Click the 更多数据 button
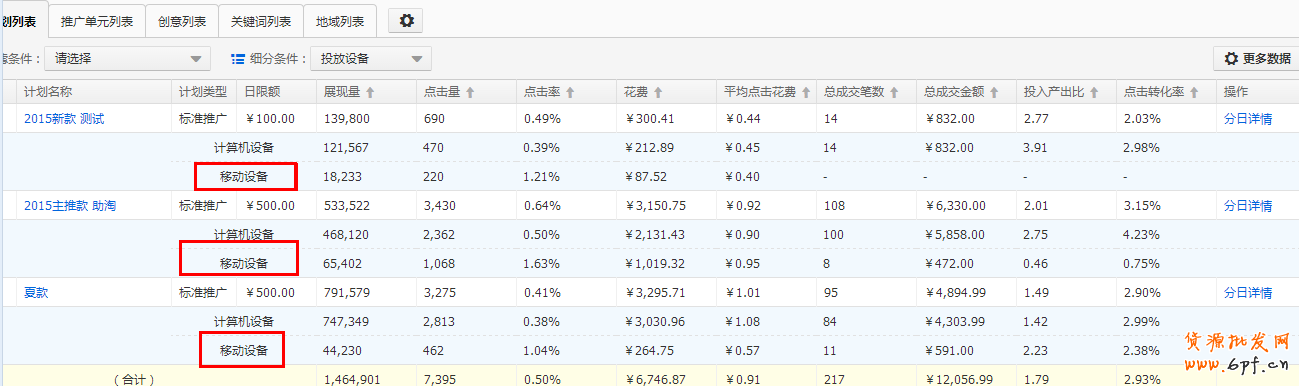The image size is (1299, 386). [1256, 59]
